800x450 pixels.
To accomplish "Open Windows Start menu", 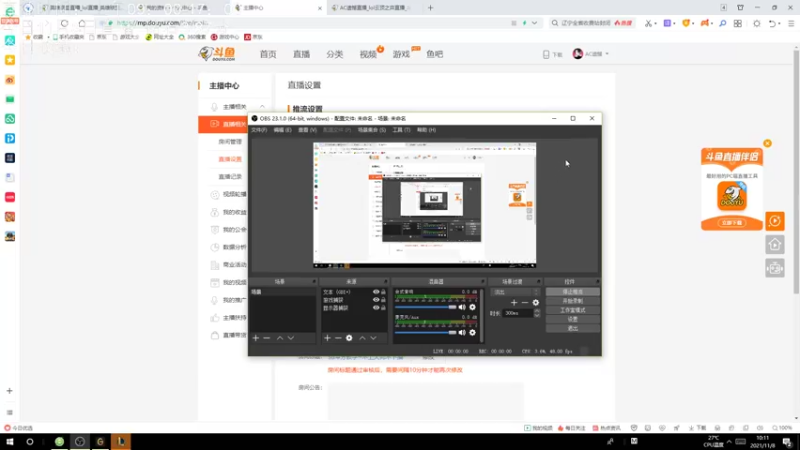I will point(10,441).
